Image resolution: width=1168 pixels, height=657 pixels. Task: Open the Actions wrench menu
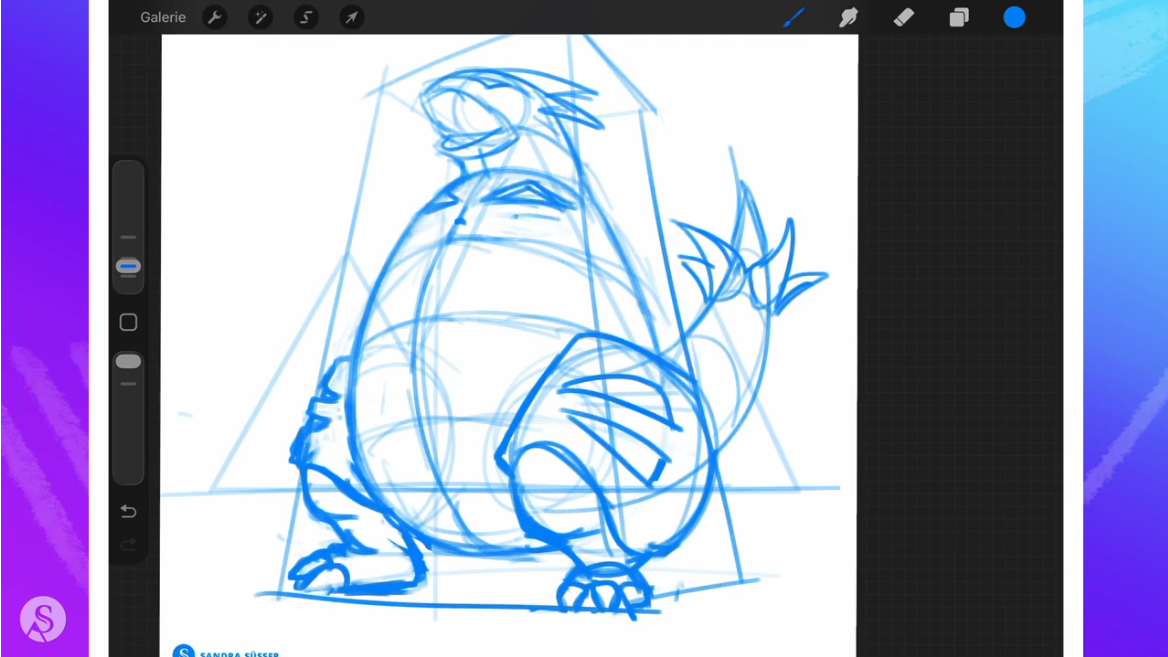point(215,17)
